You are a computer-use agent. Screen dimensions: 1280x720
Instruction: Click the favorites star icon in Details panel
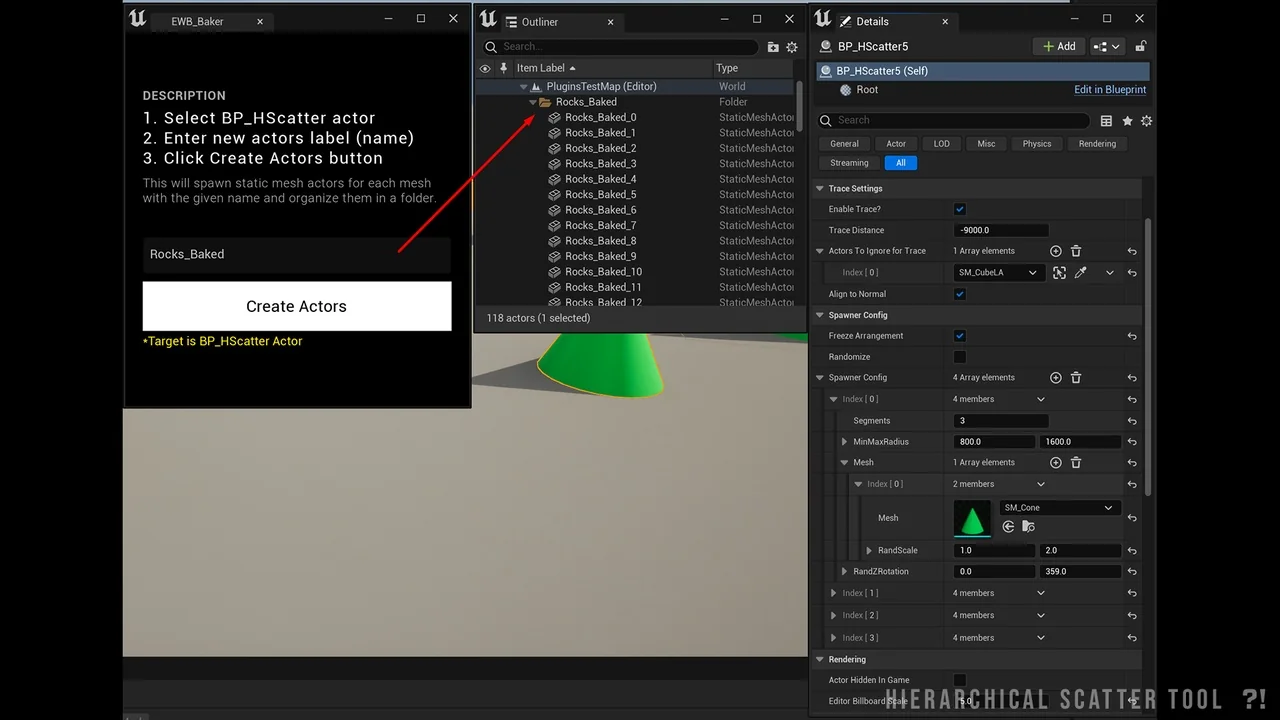pyautogui.click(x=1128, y=120)
